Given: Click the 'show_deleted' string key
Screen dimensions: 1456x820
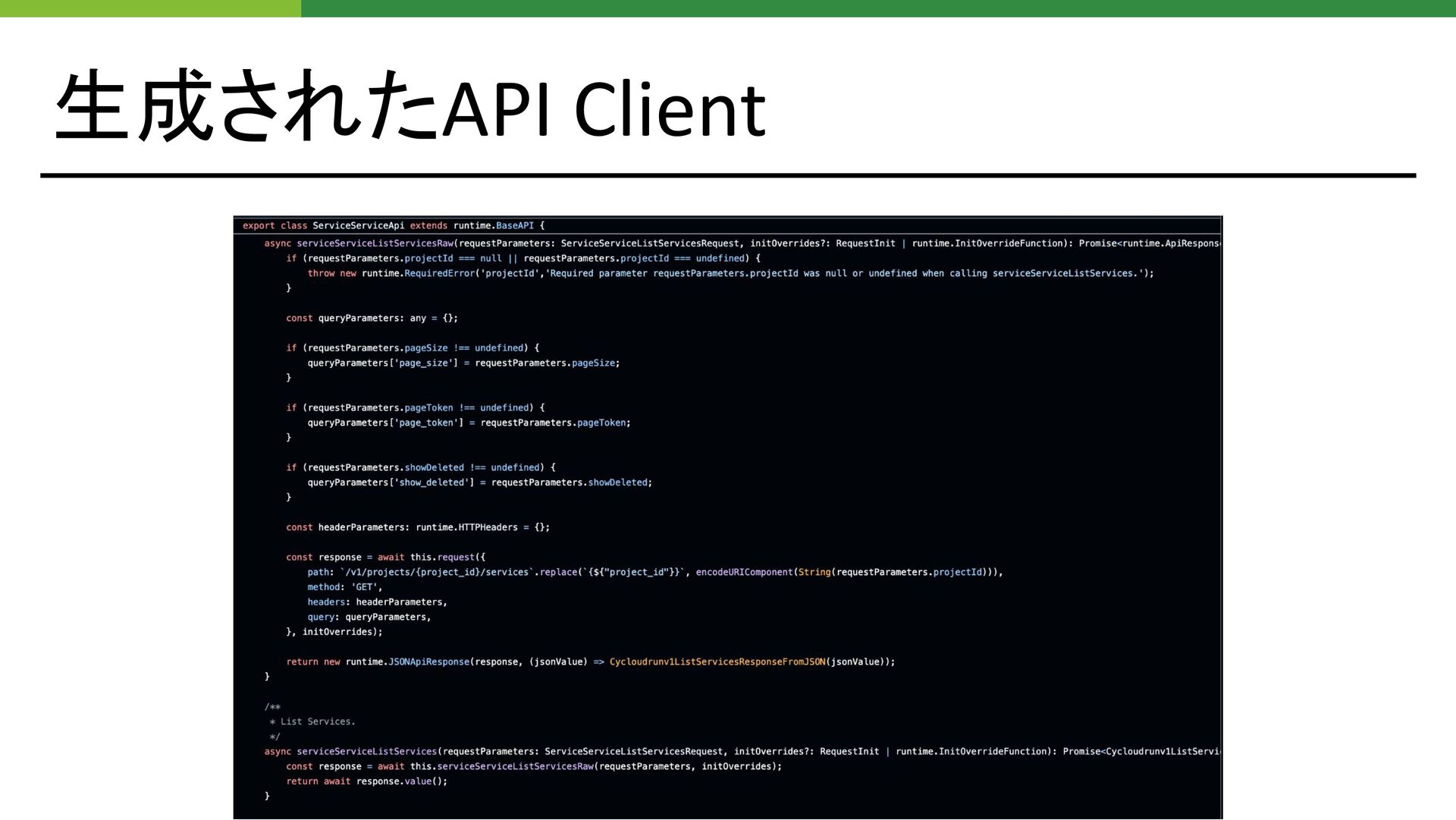Looking at the screenshot, I should pyautogui.click(x=431, y=482).
